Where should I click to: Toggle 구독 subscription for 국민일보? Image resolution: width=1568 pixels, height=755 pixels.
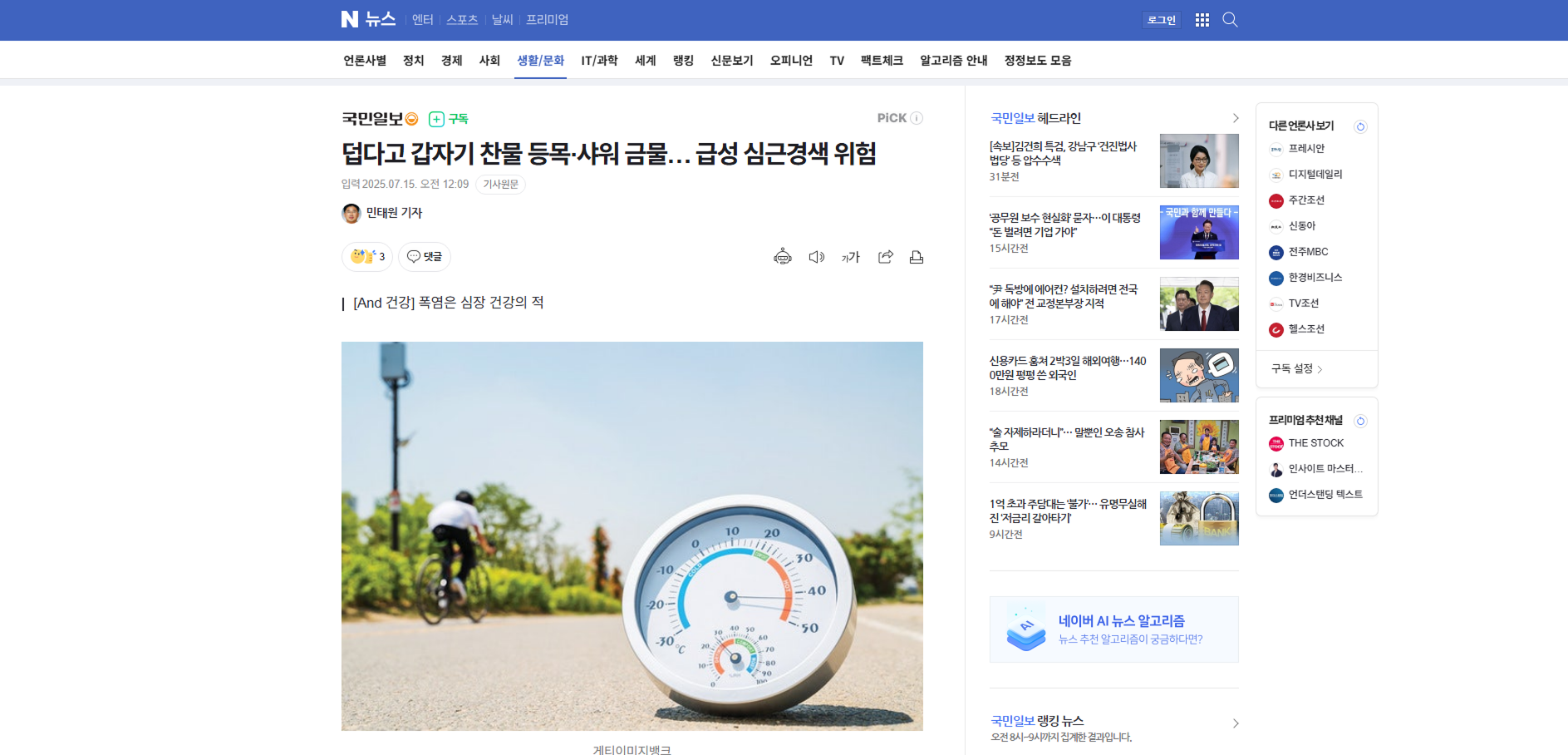(449, 119)
